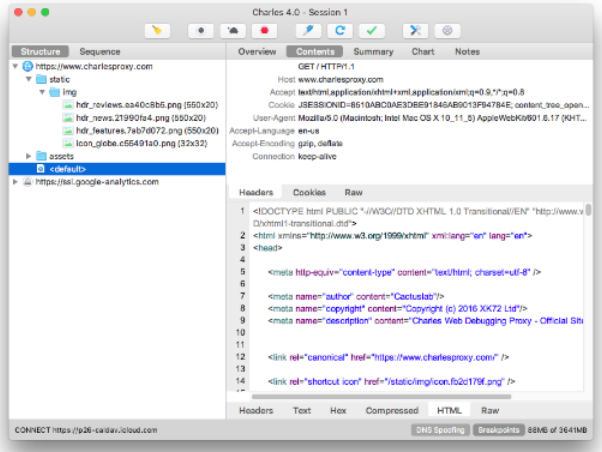Click source line 12 canonical link tag
Viewport: 602px width, 452px height.
(388, 357)
